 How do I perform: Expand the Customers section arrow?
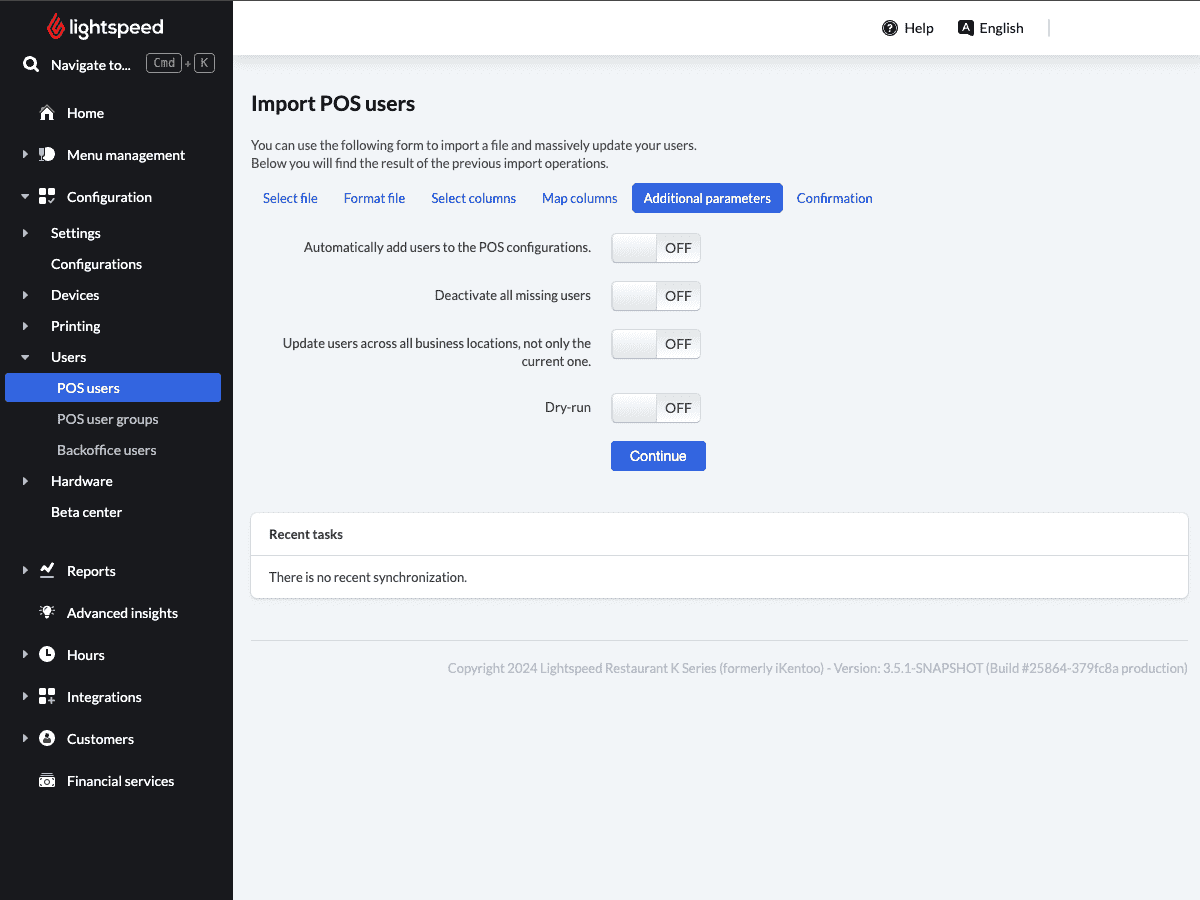point(25,739)
